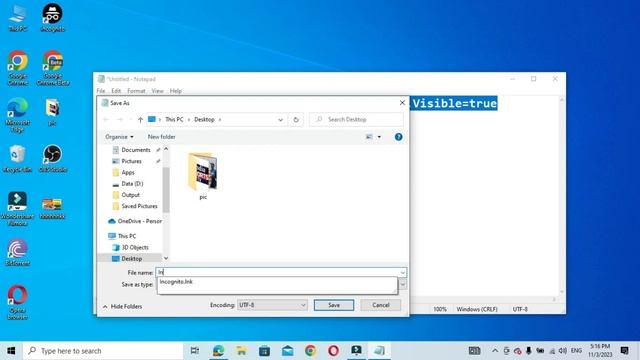Image resolution: width=640 pixels, height=360 pixels.
Task: Select Microsoft Edge desktop icon
Action: point(18,115)
